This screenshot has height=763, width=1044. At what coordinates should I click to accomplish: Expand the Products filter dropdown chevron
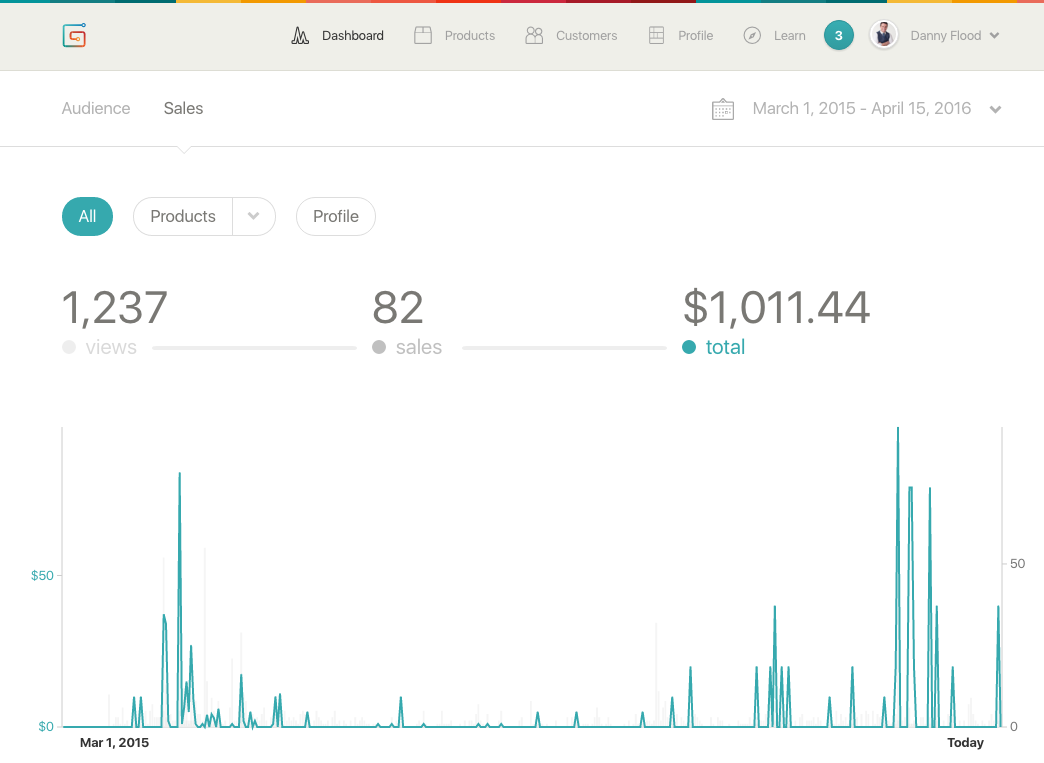254,216
